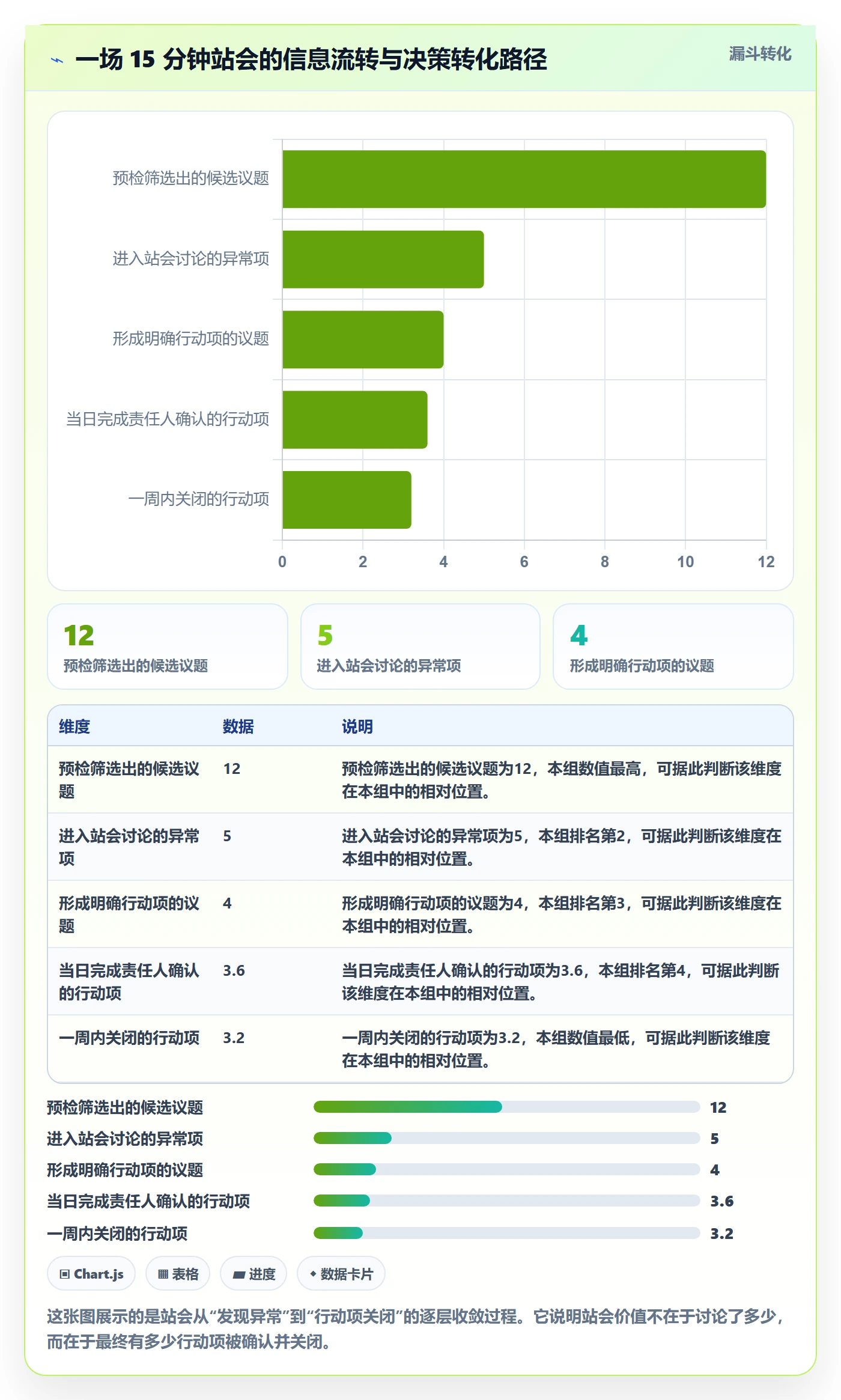Click progress bar for 当日完成责任人确认的行动项
Viewport: 841px width, 1400px height.
click(x=507, y=1201)
